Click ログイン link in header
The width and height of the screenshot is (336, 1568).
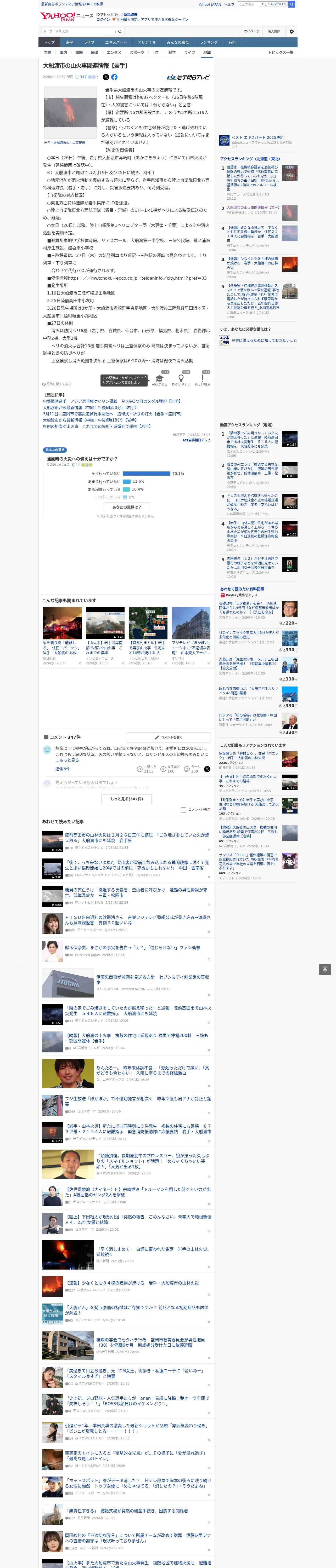103,20
